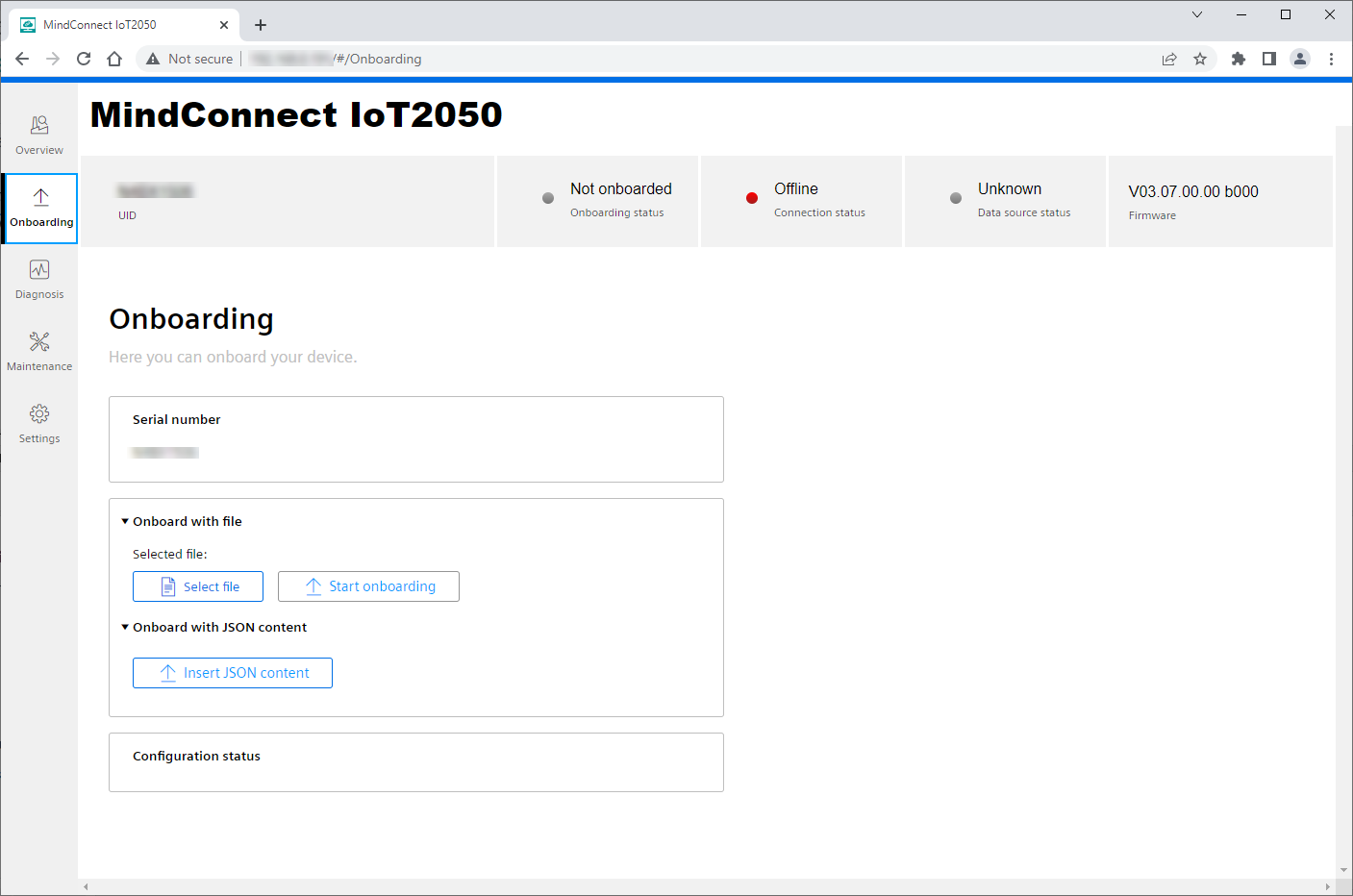Open a new browser tab
The image size is (1353, 896).
click(x=261, y=25)
